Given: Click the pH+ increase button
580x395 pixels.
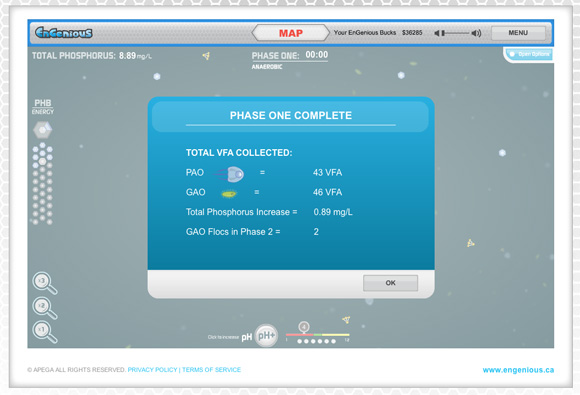Looking at the screenshot, I should coord(266,336).
